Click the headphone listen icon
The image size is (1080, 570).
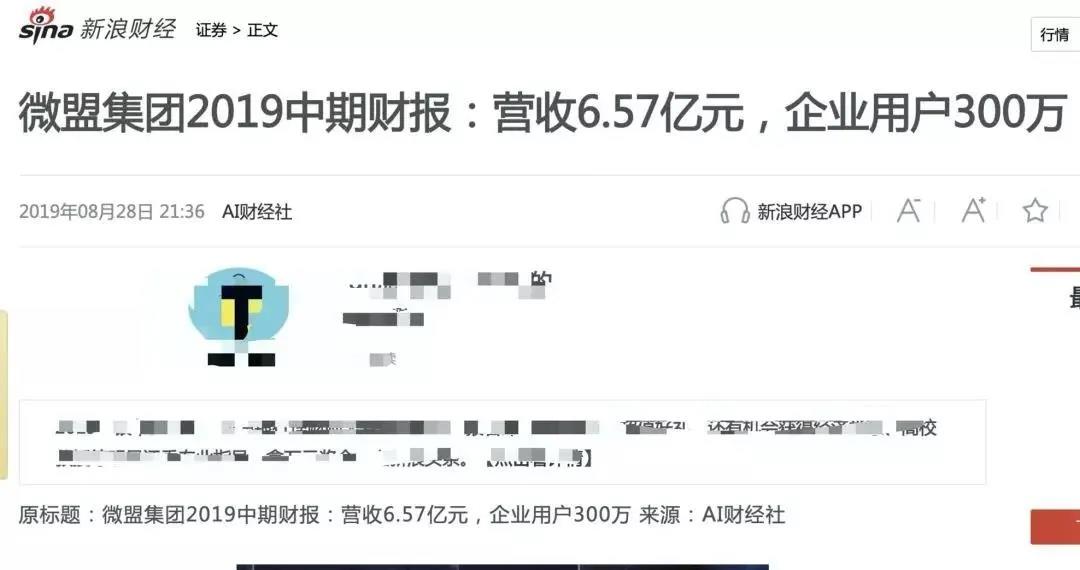(x=734, y=211)
